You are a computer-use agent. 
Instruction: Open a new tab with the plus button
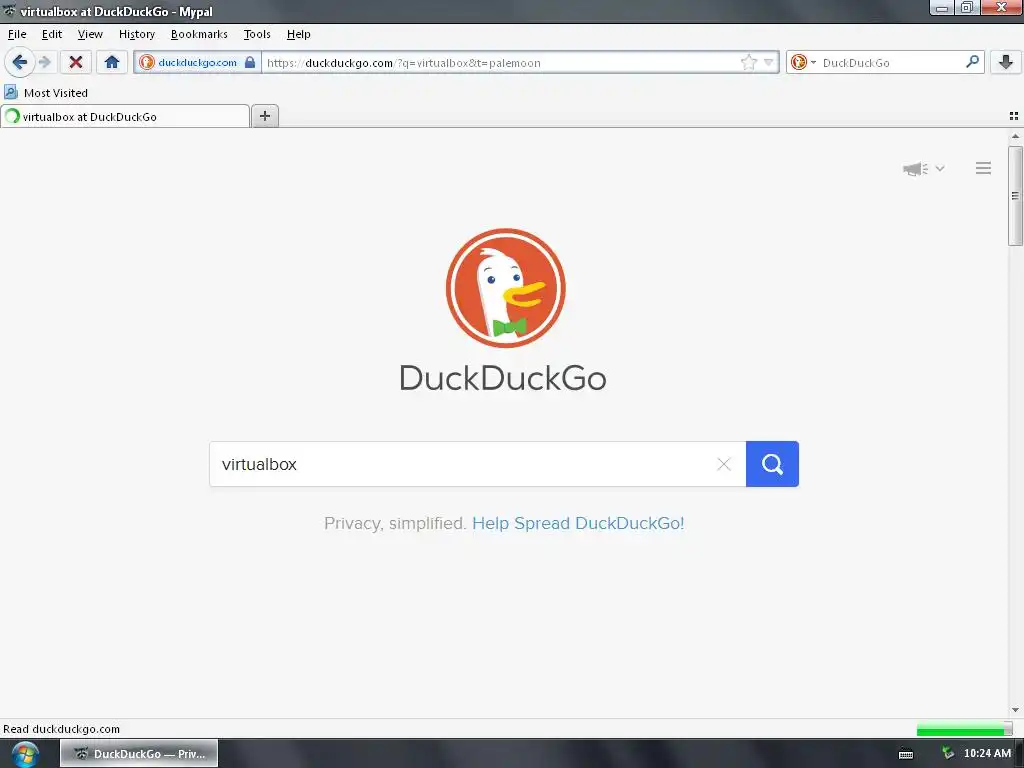coord(265,116)
